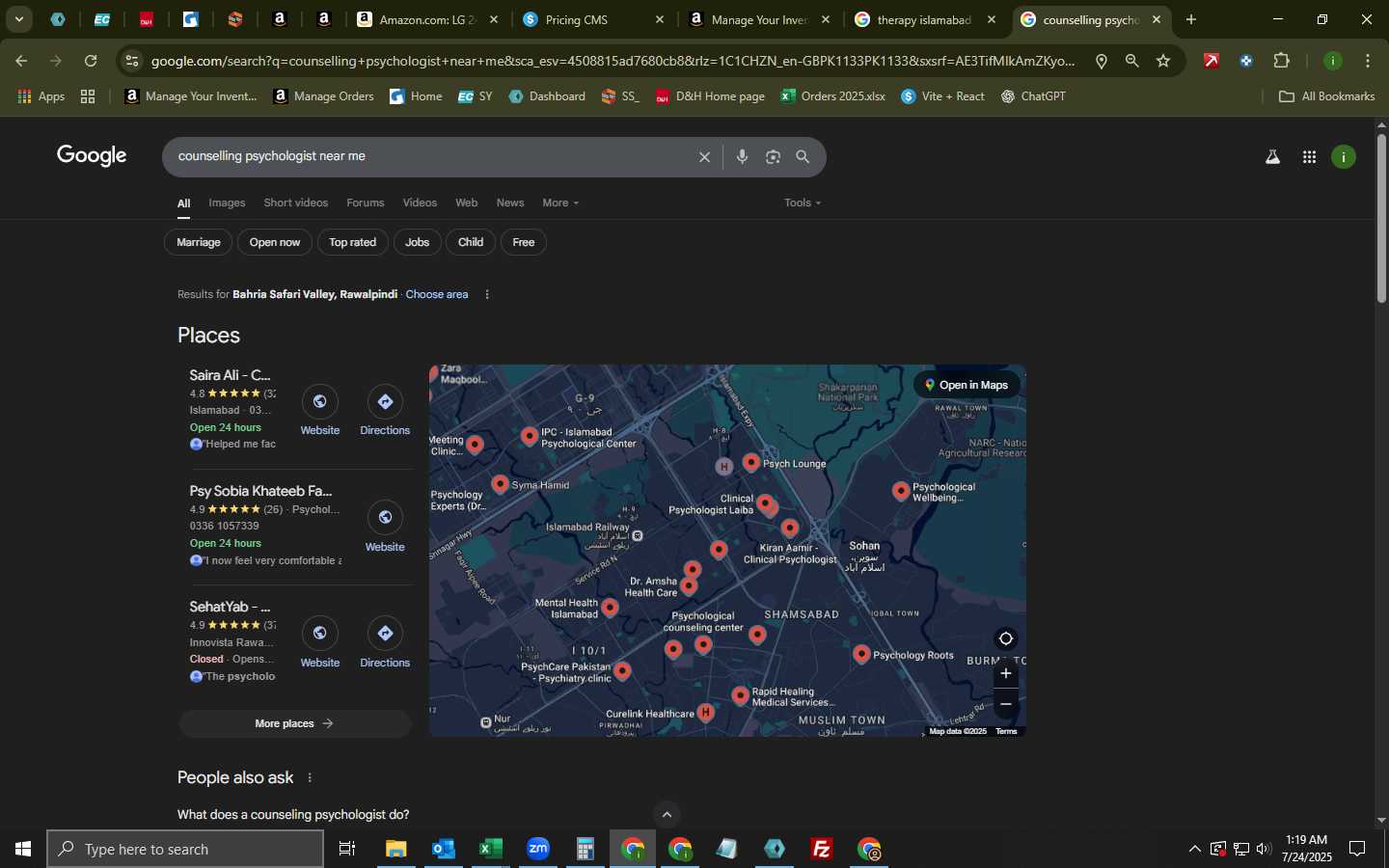1389x868 pixels.
Task: Open Google apps grid icon
Action: tap(1309, 157)
